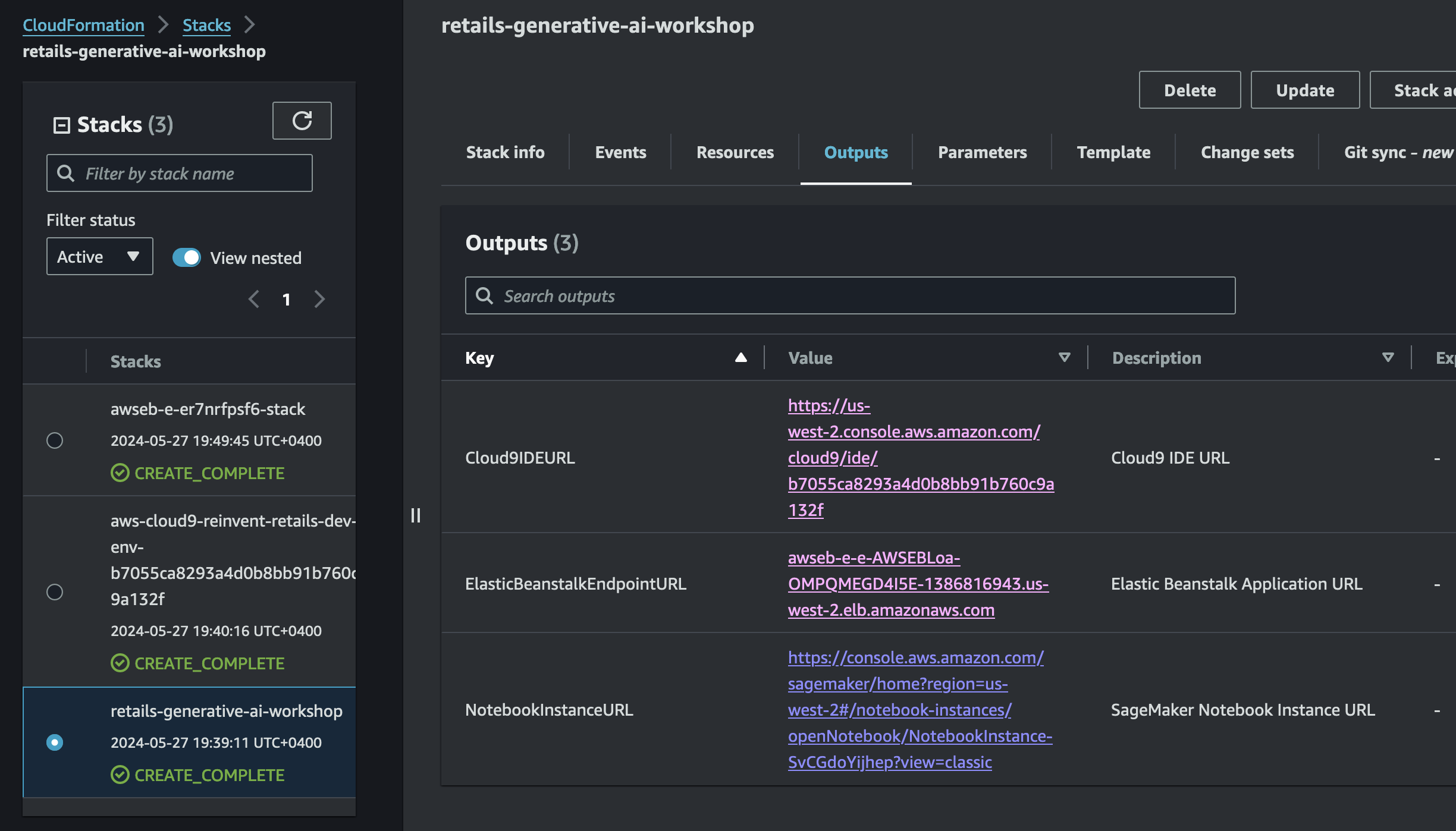Screen dimensions: 1456x831
Task: Click the Search outputs field
Action: point(851,295)
